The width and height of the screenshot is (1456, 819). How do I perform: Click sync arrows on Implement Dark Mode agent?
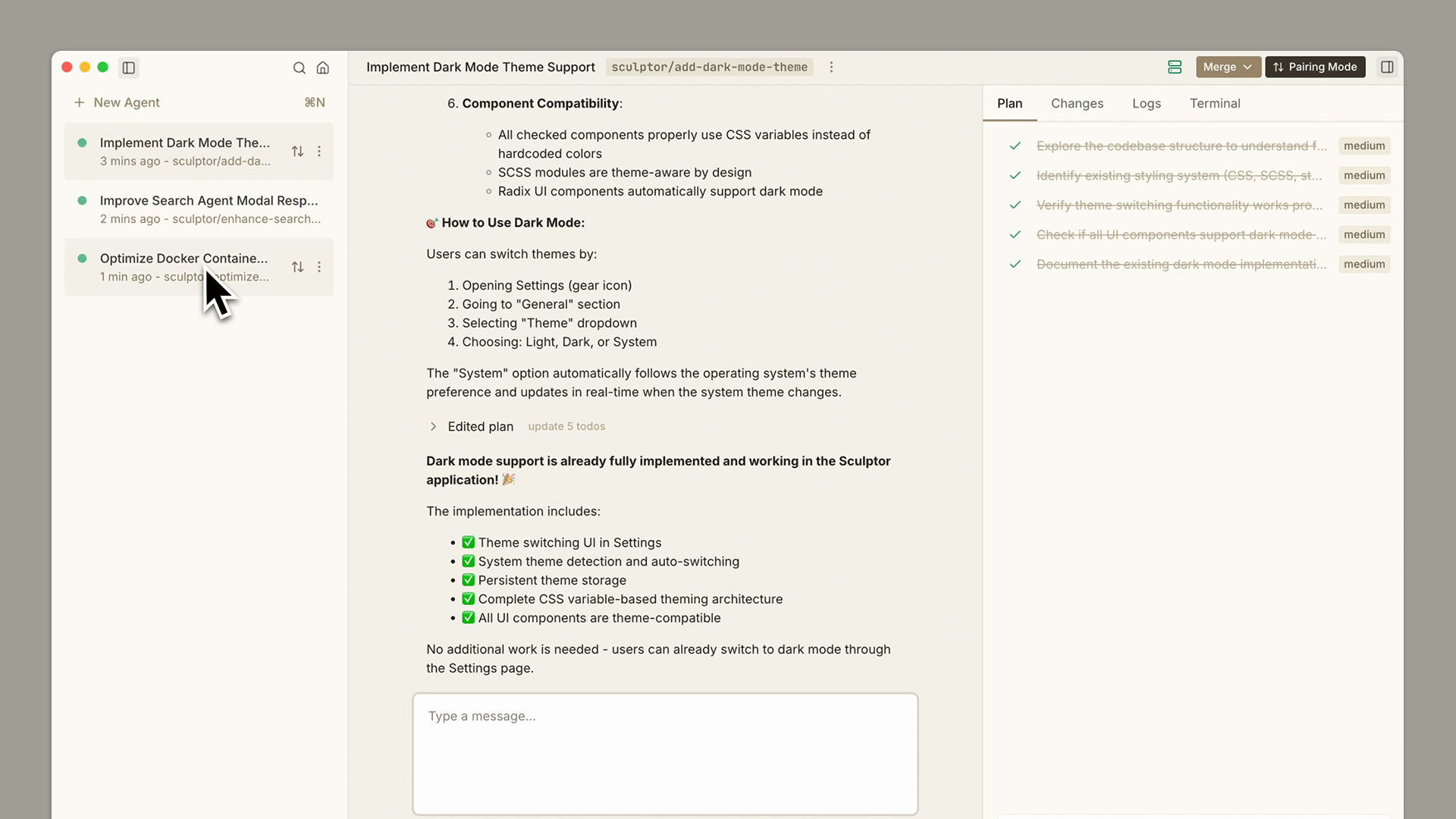click(297, 152)
